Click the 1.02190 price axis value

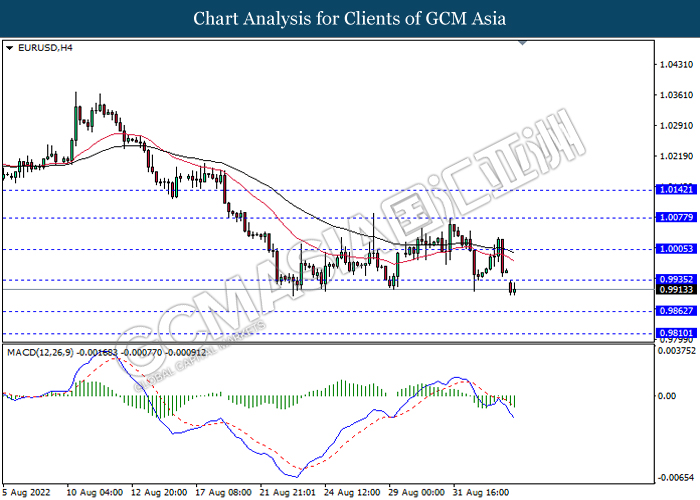676,156
